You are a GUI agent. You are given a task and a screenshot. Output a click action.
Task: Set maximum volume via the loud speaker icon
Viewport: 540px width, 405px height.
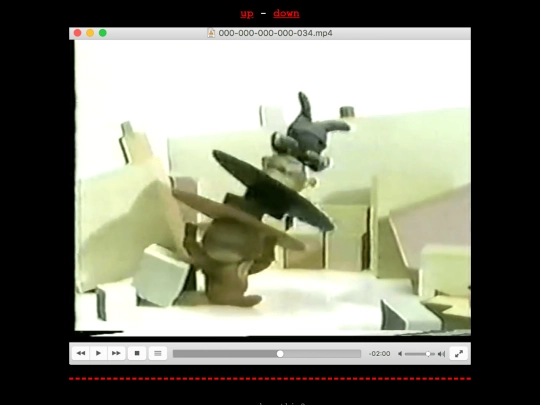(442, 354)
